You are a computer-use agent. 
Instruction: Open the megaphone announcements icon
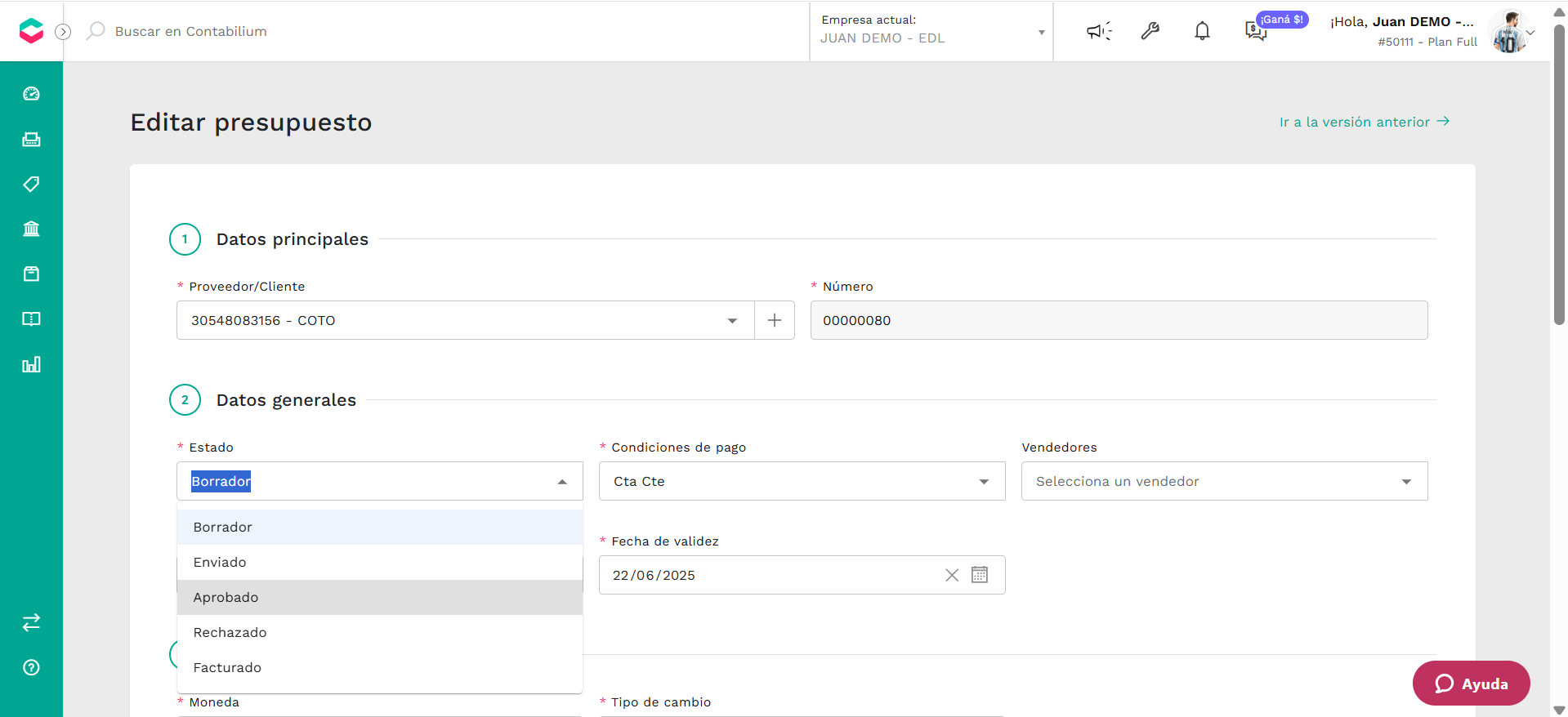point(1099,31)
